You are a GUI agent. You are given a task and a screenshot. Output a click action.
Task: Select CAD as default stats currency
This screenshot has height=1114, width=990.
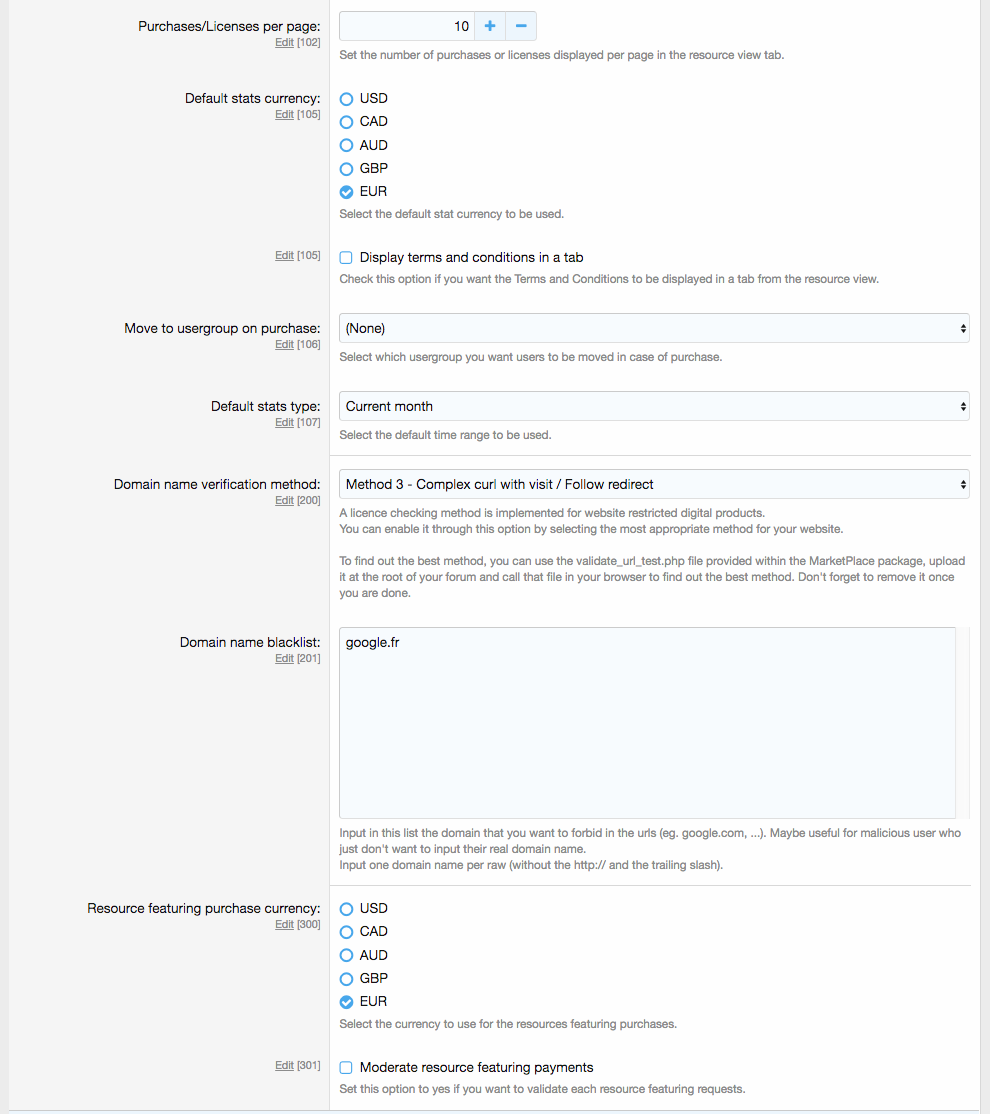(347, 122)
